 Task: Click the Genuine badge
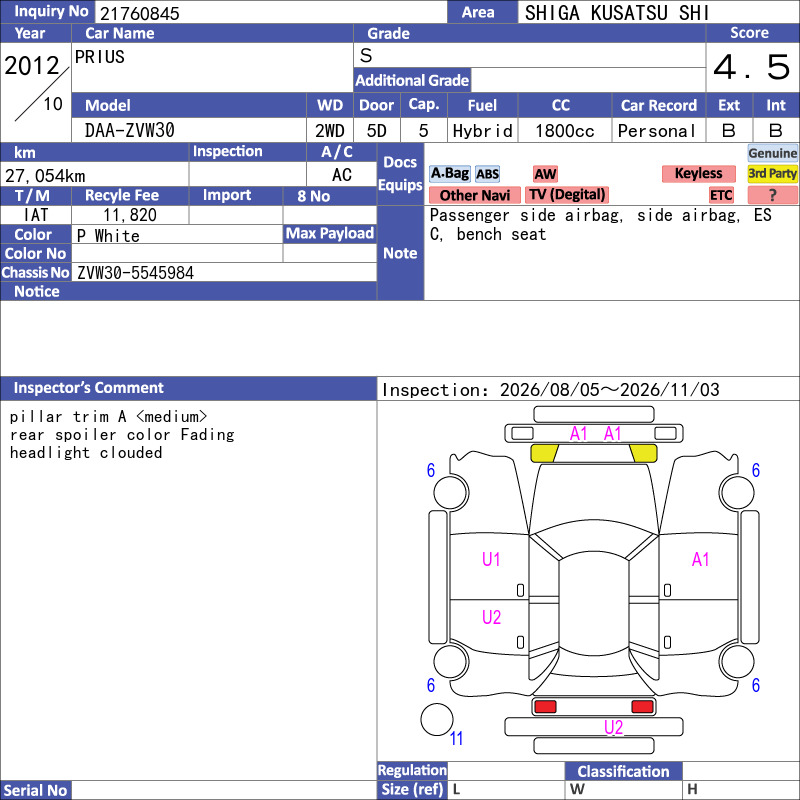(x=772, y=153)
